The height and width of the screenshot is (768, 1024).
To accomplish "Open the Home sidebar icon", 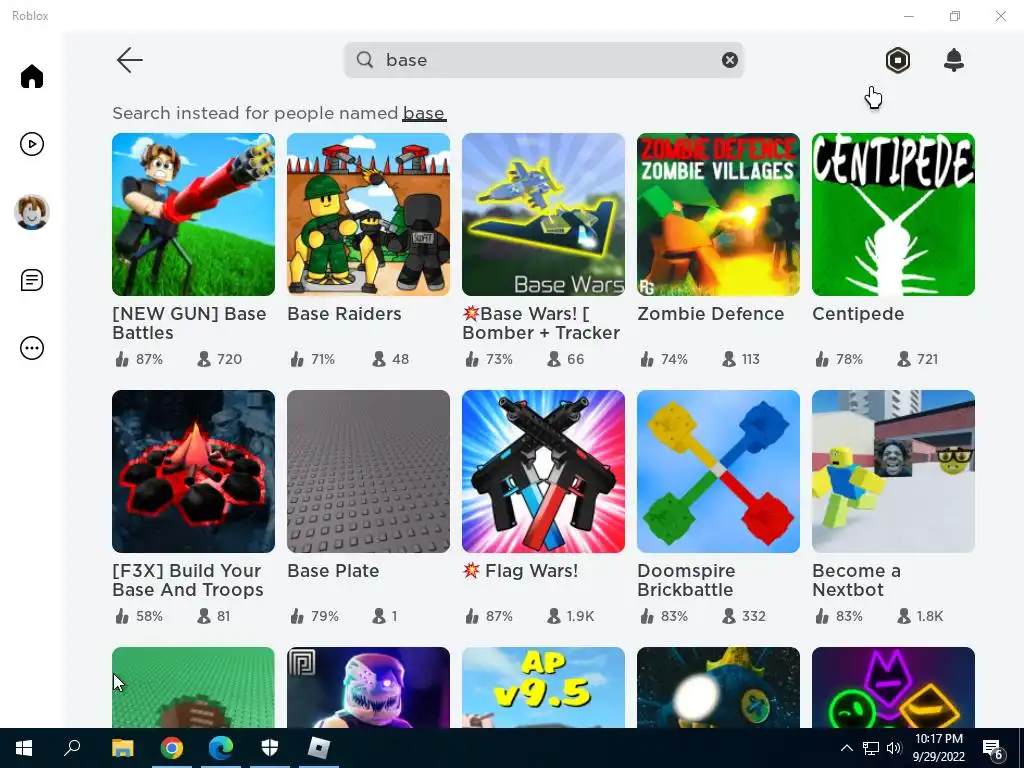I will click(x=31, y=76).
